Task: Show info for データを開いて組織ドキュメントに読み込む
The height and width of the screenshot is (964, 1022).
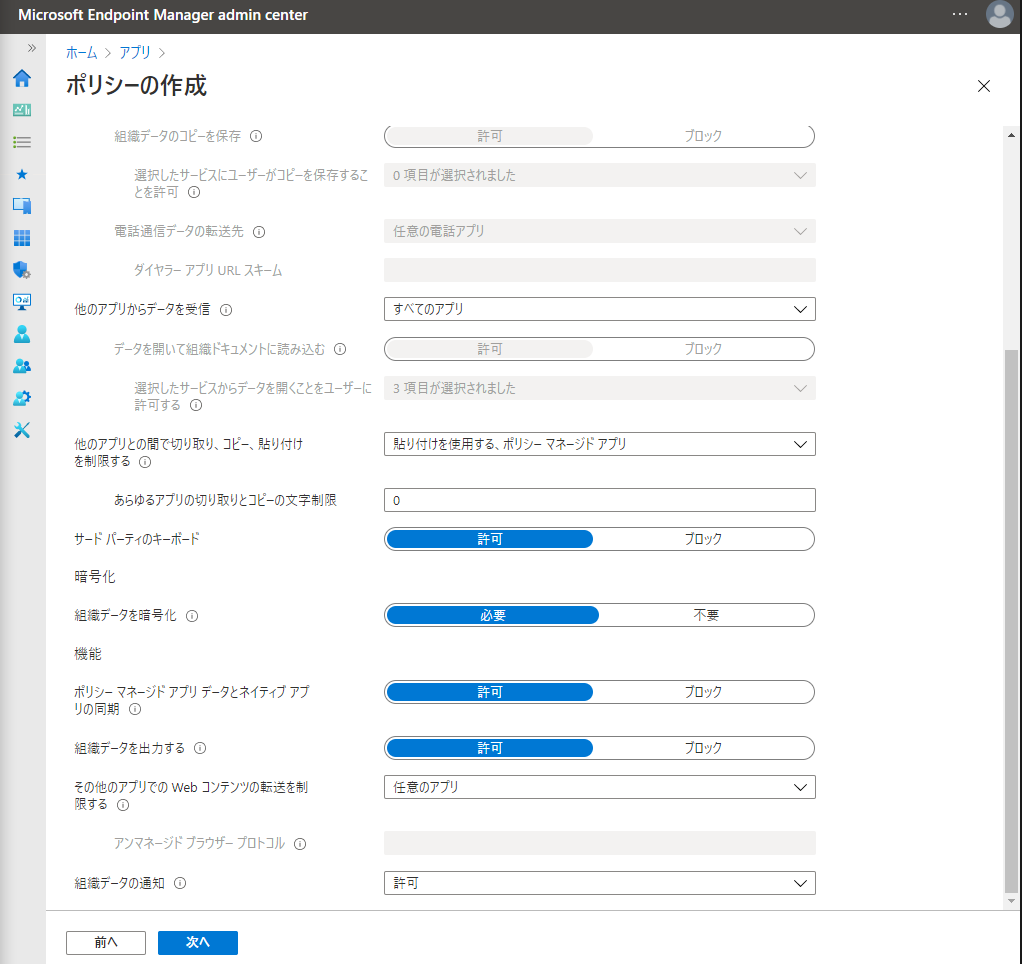Action: 340,349
